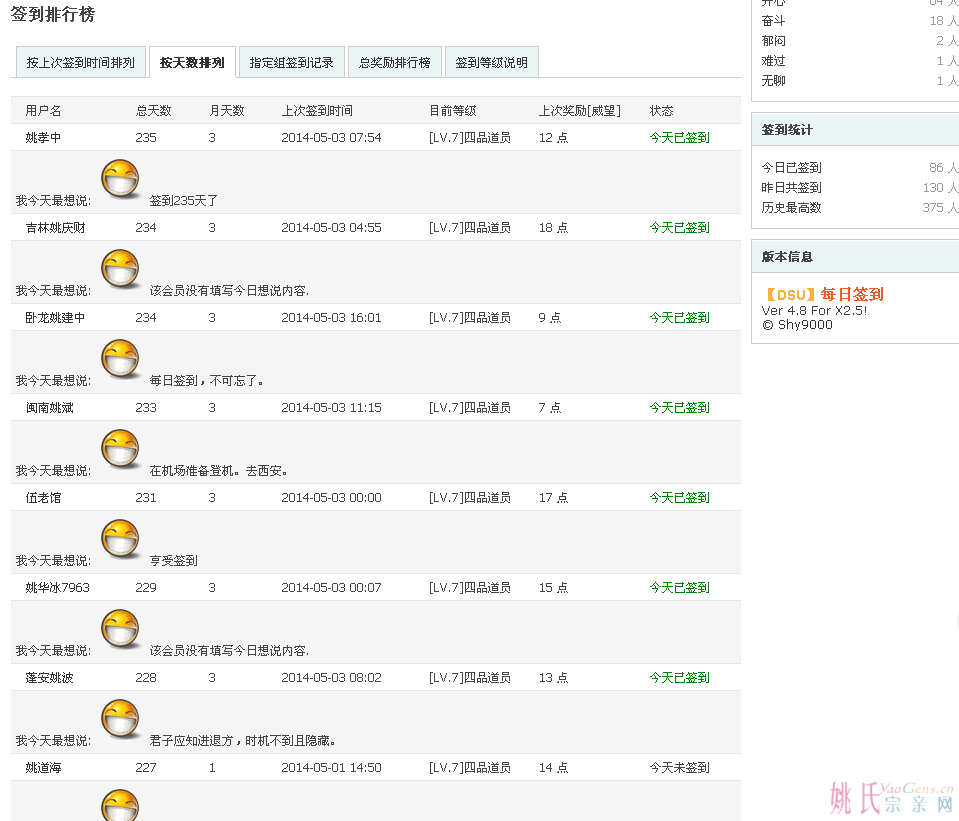Click the smiley emoticon under 闽南姚斌's row
Image resolution: width=959 pixels, height=821 pixels.
(x=121, y=449)
